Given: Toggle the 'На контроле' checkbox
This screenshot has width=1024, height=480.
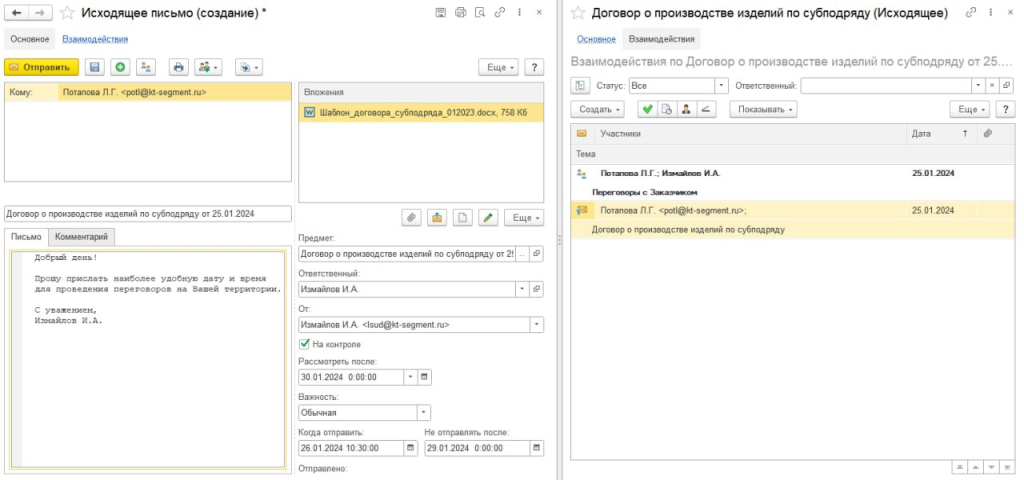Looking at the screenshot, I should click(306, 344).
